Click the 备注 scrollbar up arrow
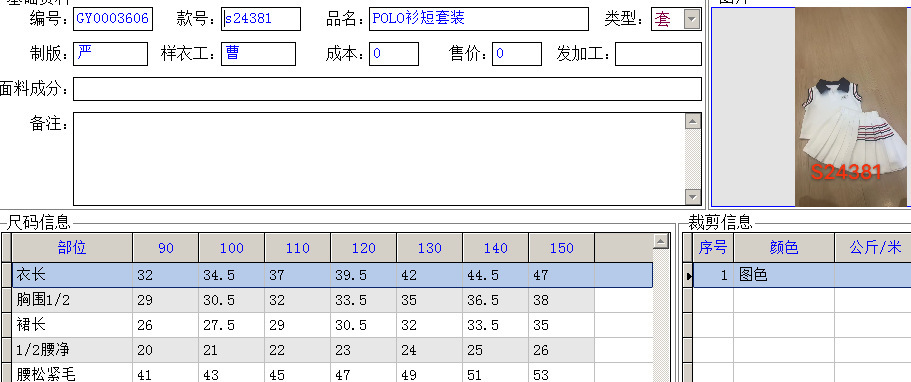 [693, 121]
